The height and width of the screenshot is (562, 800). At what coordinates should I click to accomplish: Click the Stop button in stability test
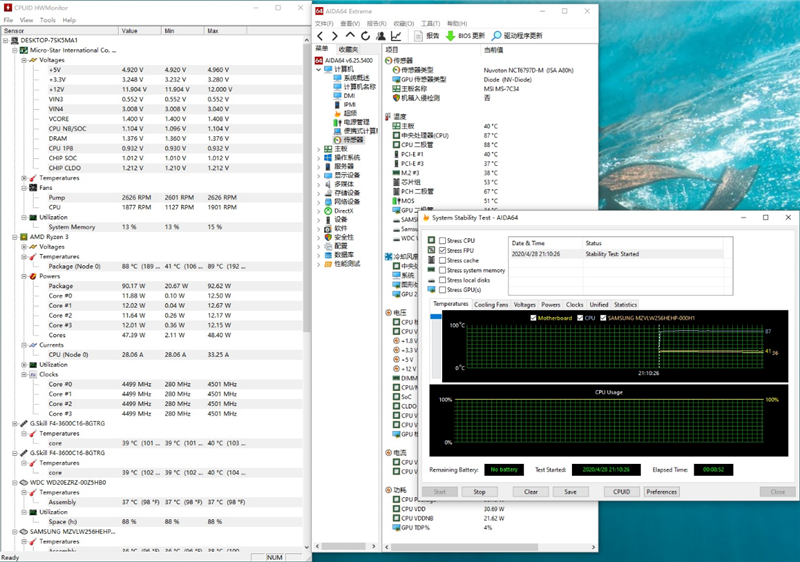479,492
